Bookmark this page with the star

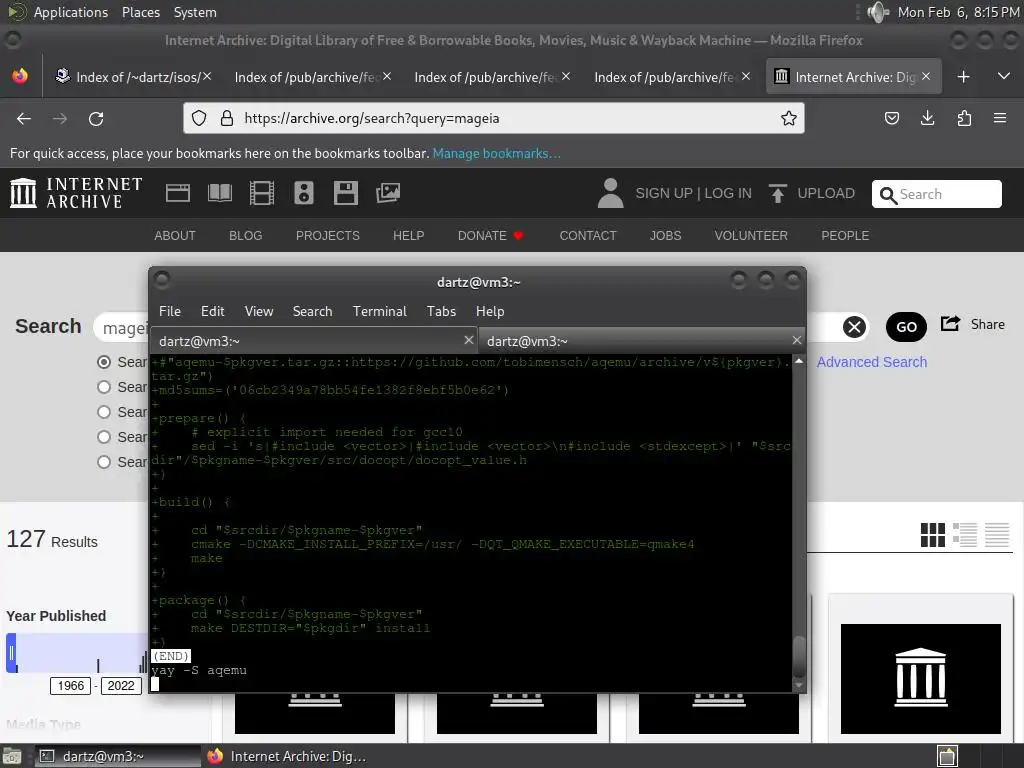(788, 118)
